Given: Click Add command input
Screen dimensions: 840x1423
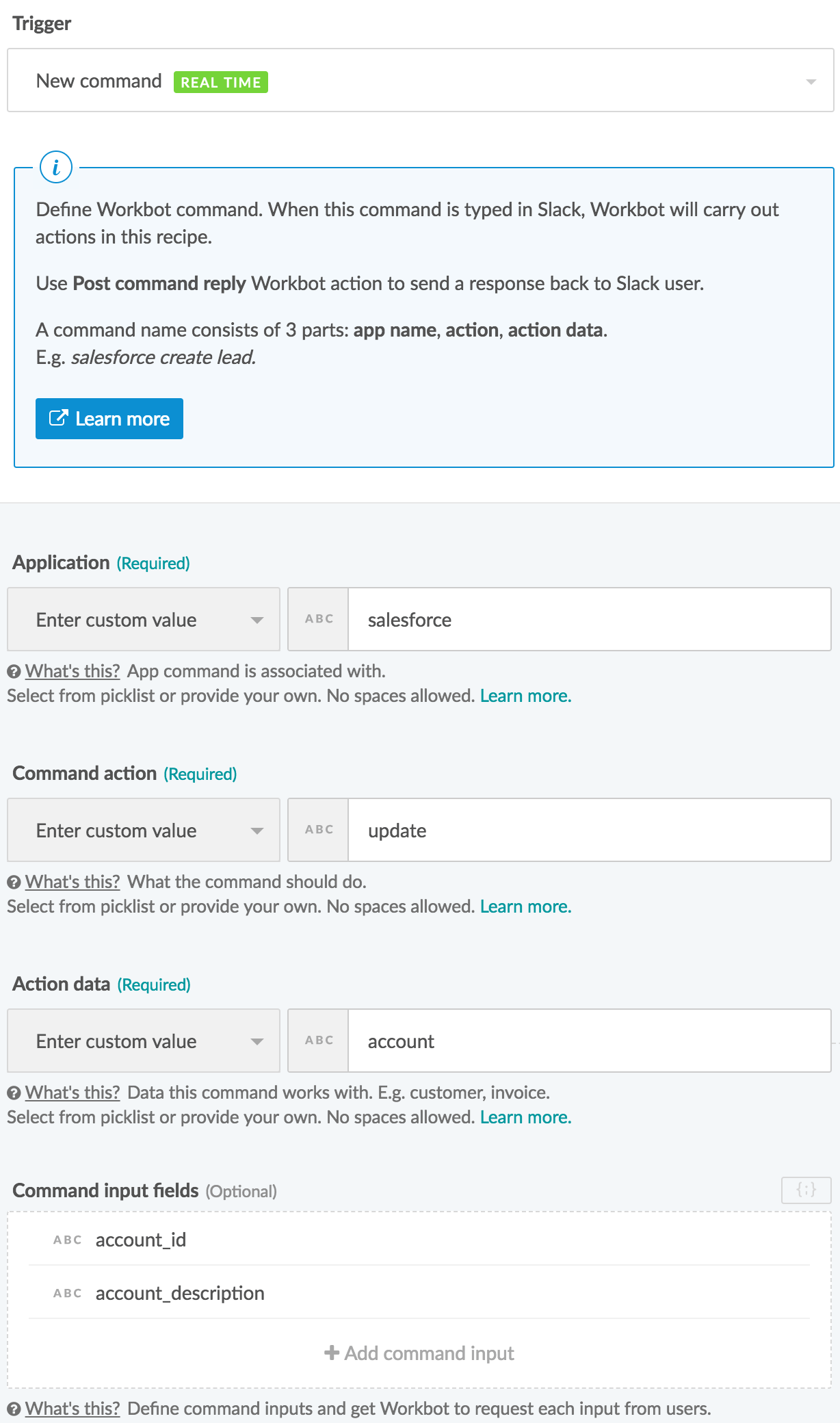Looking at the screenshot, I should coord(419,1353).
